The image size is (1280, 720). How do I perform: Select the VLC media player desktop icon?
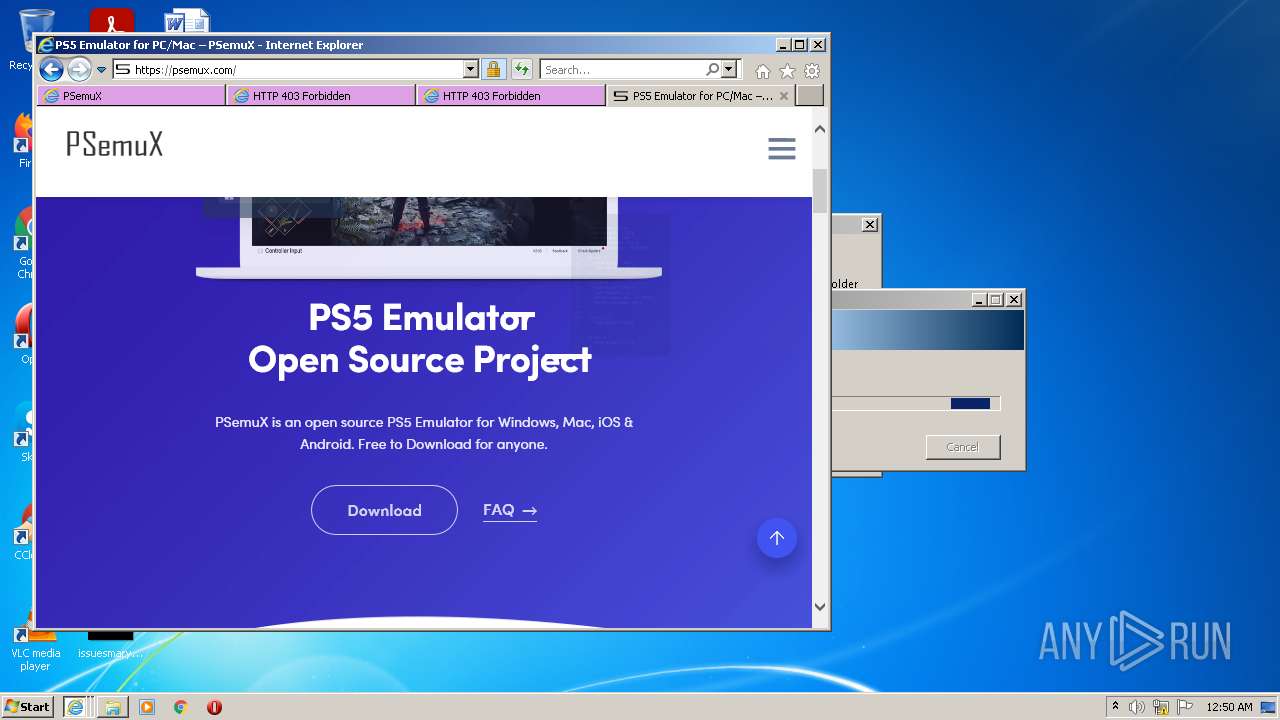[35, 648]
